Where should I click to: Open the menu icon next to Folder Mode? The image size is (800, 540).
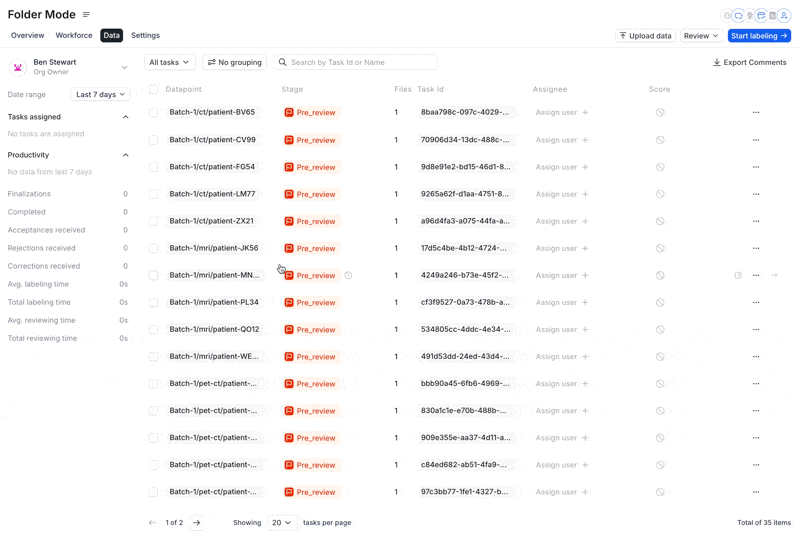click(x=86, y=14)
